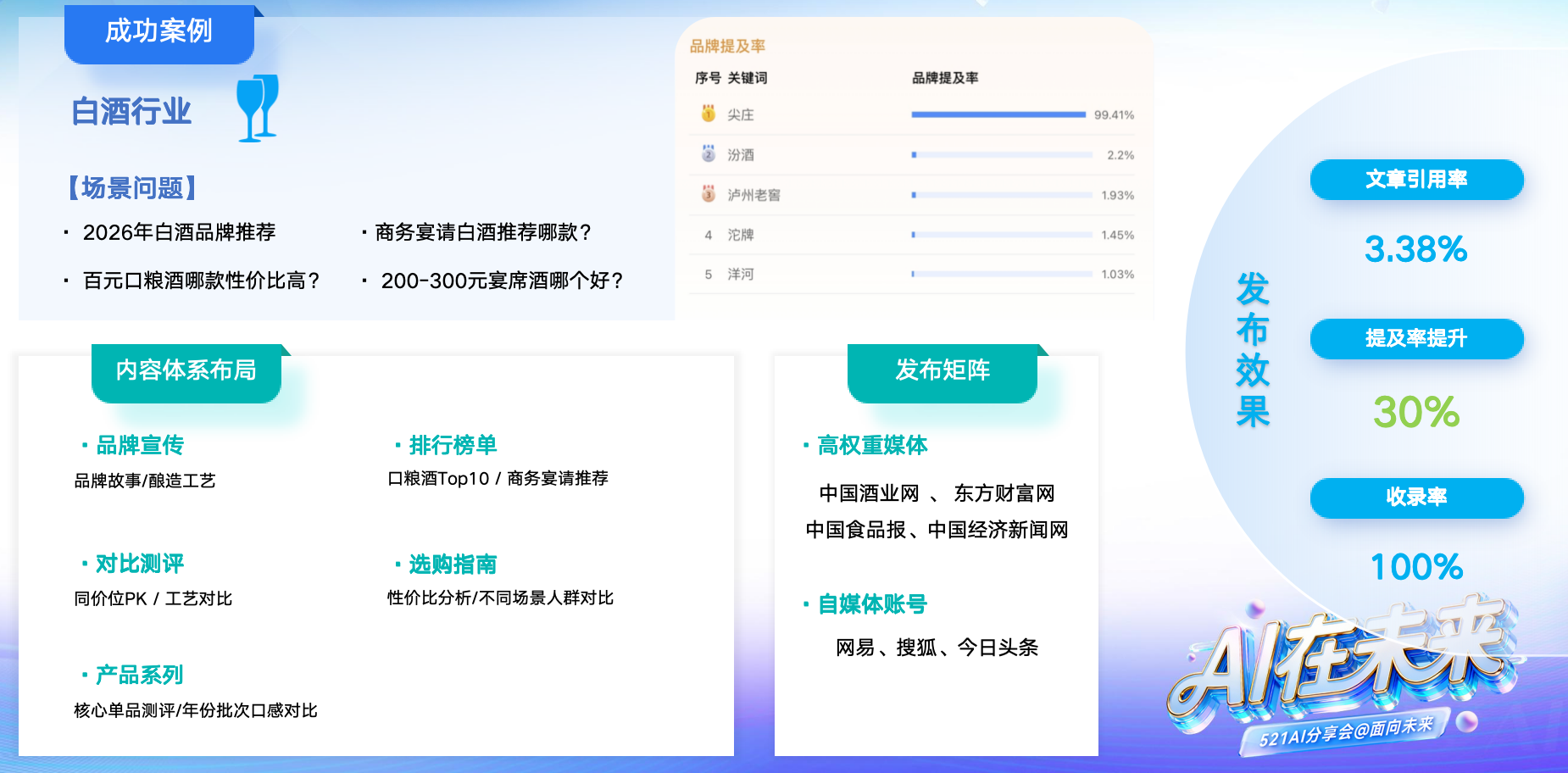
Task: Click the 产品系列 section title
Action: 140,675
